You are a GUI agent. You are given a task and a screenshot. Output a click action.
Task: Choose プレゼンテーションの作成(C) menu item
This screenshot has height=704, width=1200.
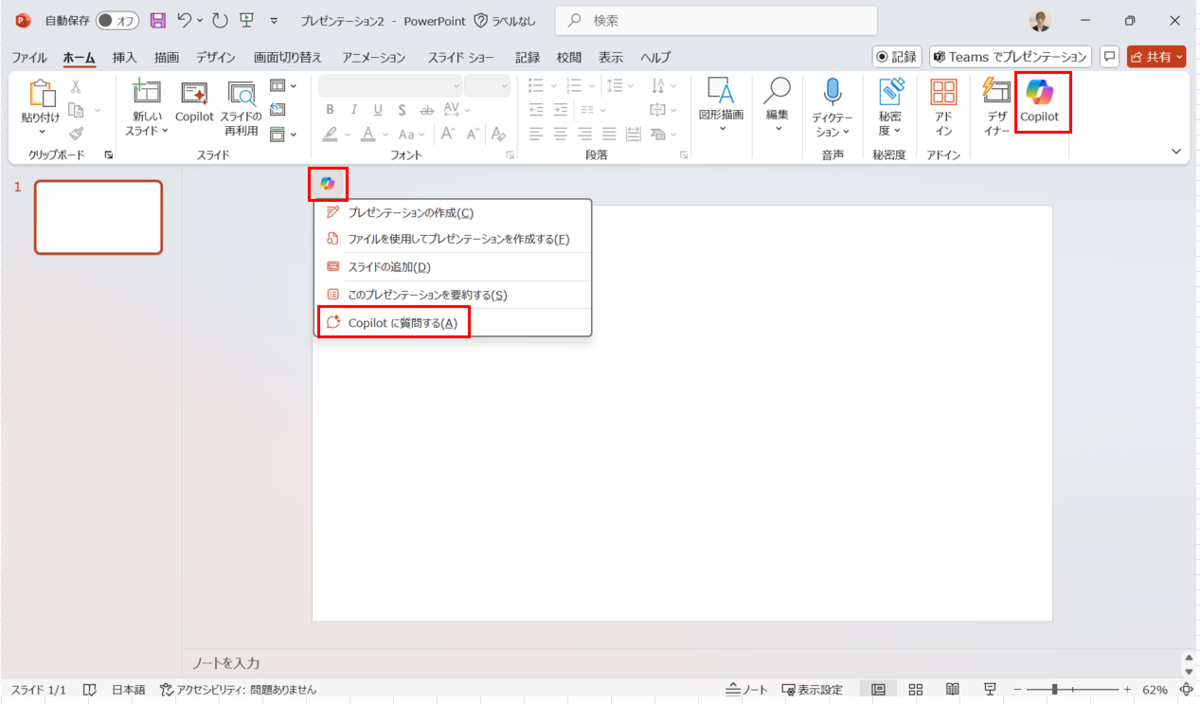pyautogui.click(x=453, y=212)
